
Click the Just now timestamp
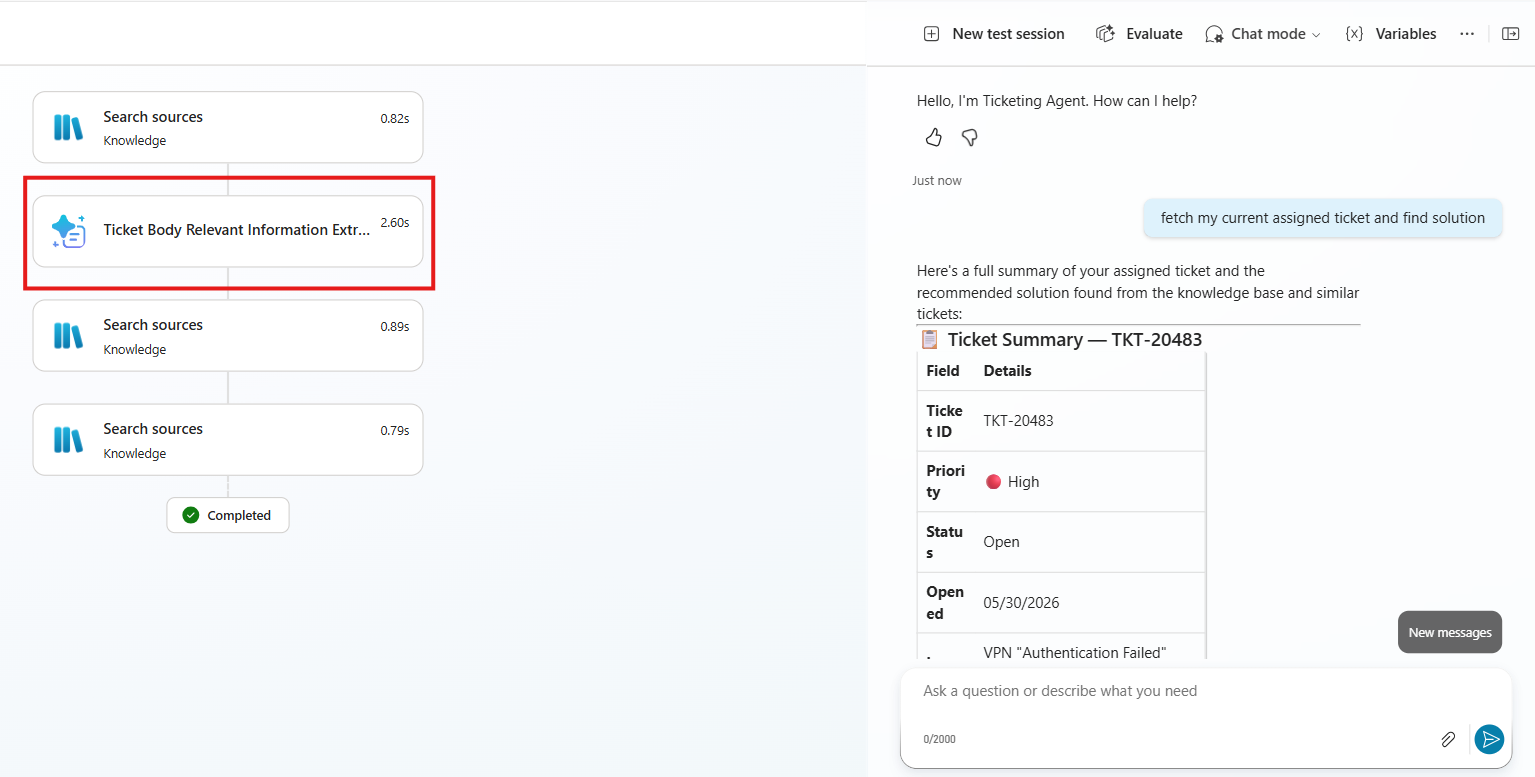(937, 181)
